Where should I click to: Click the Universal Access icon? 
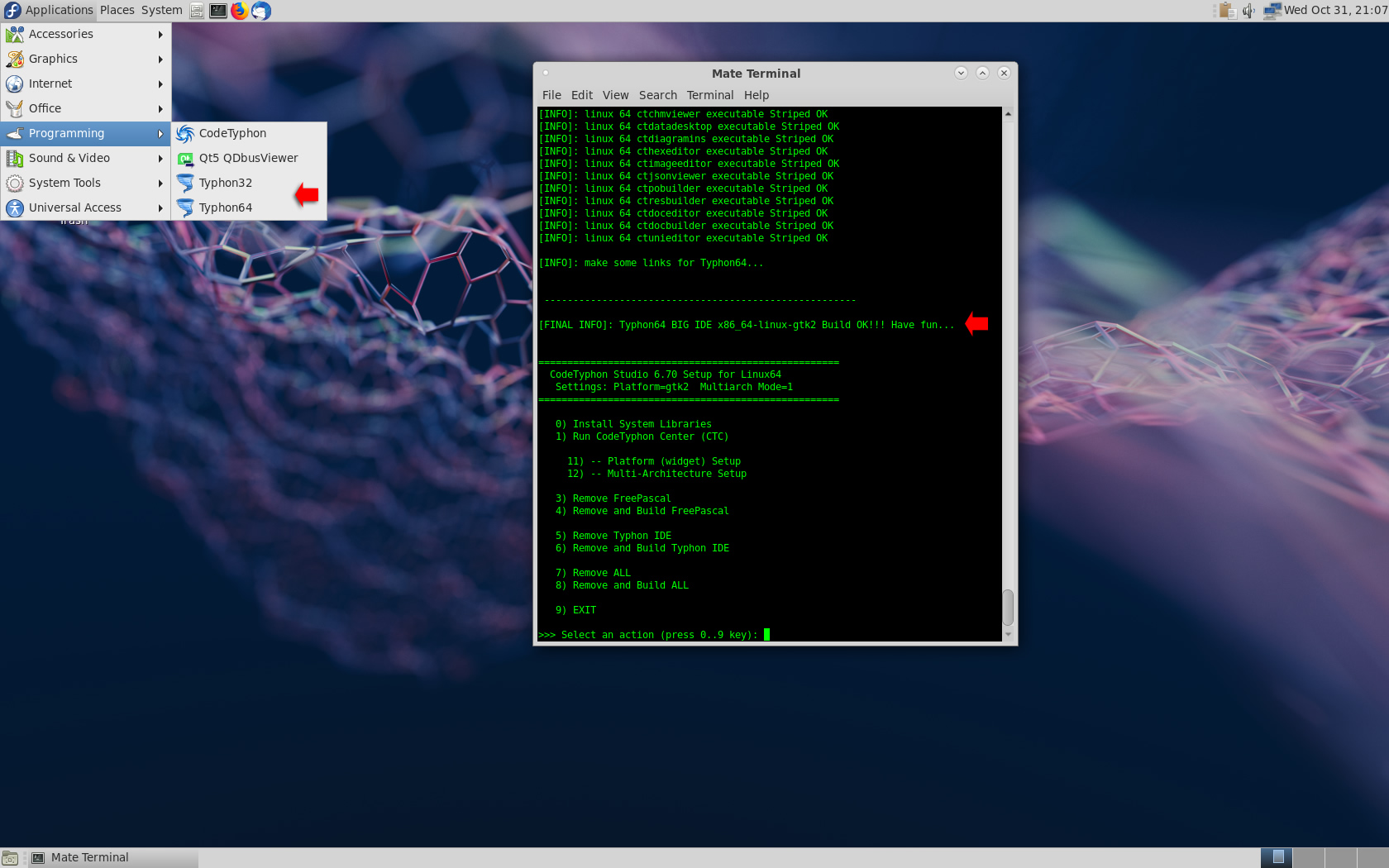pos(15,207)
